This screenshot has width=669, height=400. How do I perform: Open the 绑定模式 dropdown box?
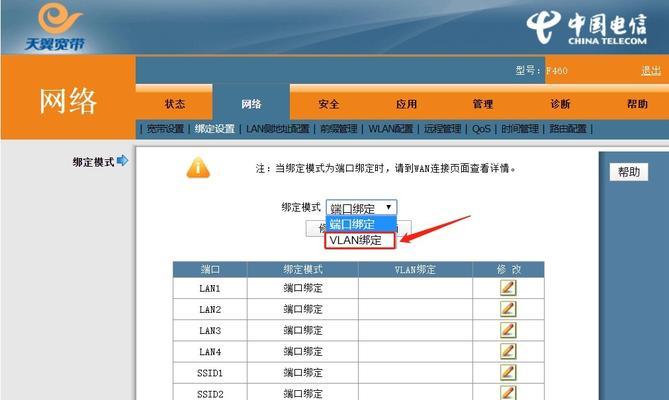pos(361,208)
